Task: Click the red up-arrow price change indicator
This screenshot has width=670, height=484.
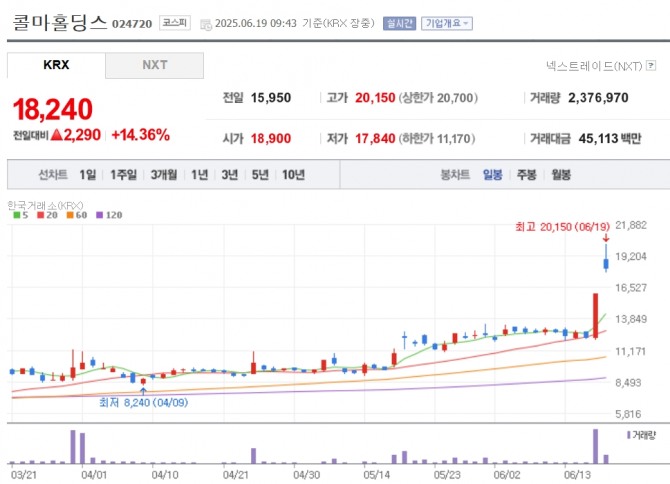Action: 57,134
